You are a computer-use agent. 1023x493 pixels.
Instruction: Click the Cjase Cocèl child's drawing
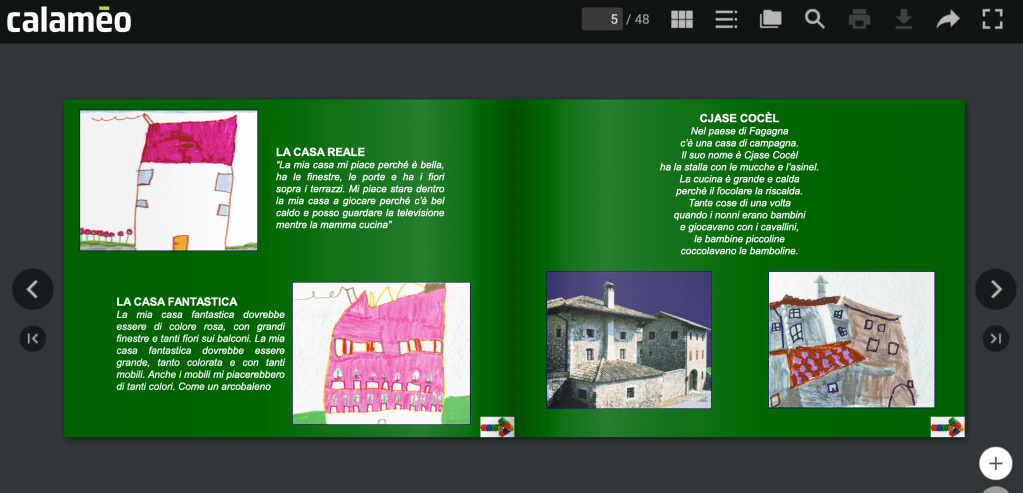coord(851,340)
